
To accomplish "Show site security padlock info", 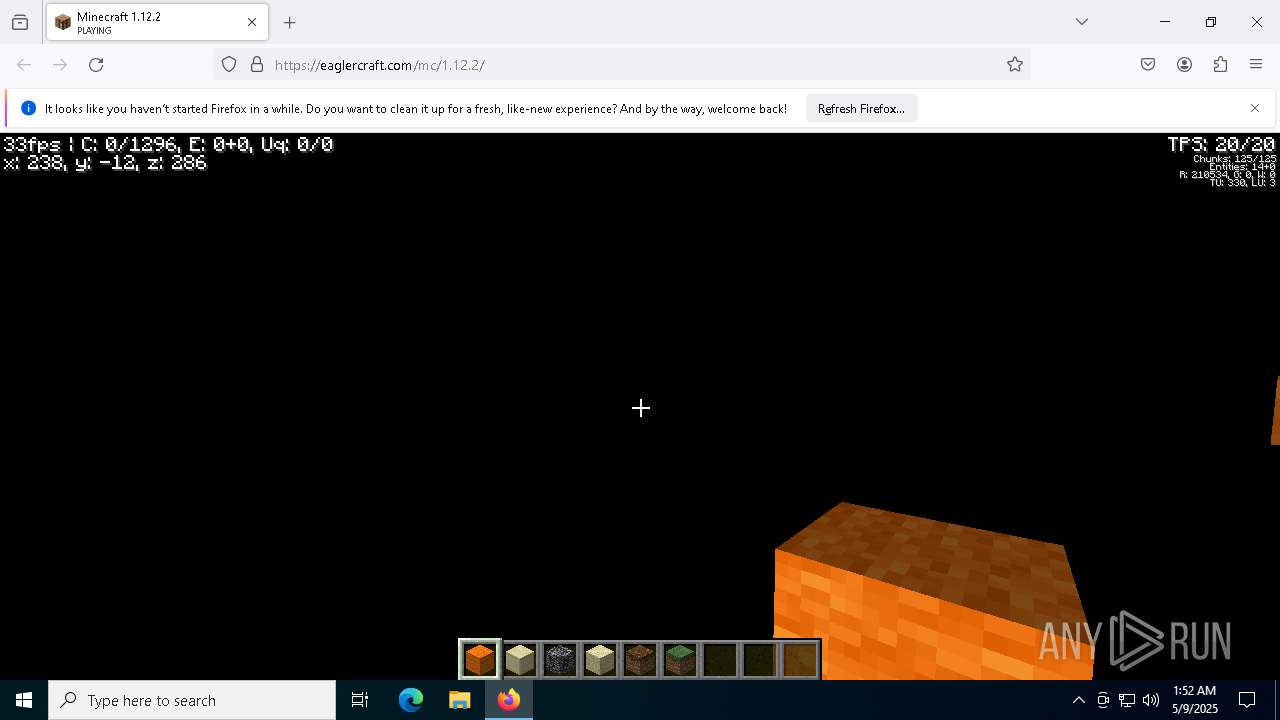I will (257, 65).
